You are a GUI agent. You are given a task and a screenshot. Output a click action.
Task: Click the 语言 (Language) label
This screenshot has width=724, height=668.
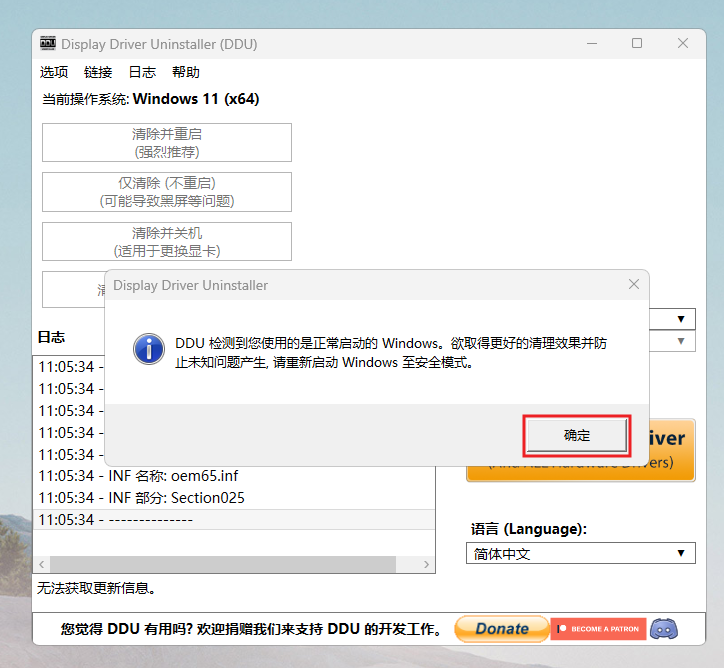(529, 529)
